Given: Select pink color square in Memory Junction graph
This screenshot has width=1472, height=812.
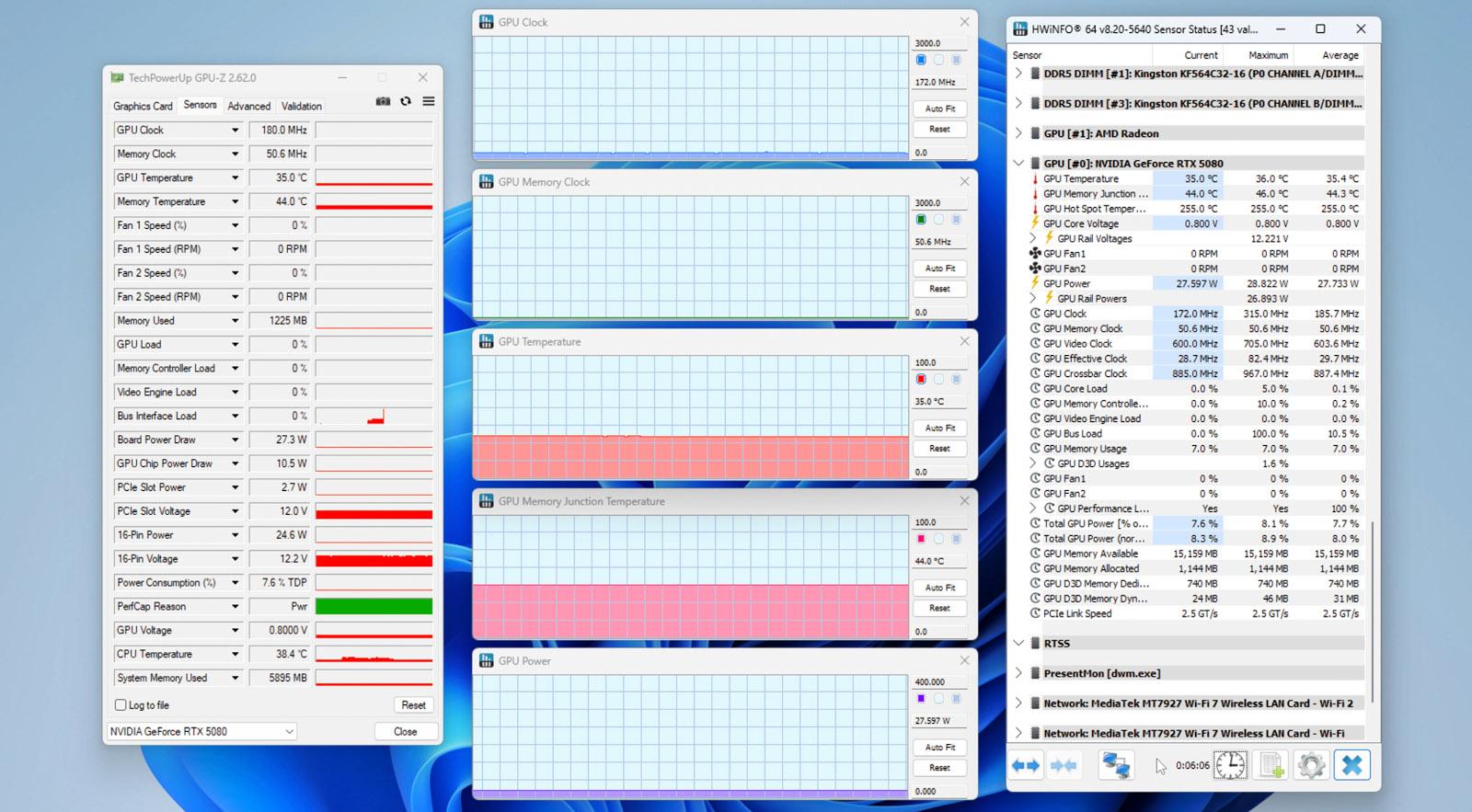Looking at the screenshot, I should point(921,539).
